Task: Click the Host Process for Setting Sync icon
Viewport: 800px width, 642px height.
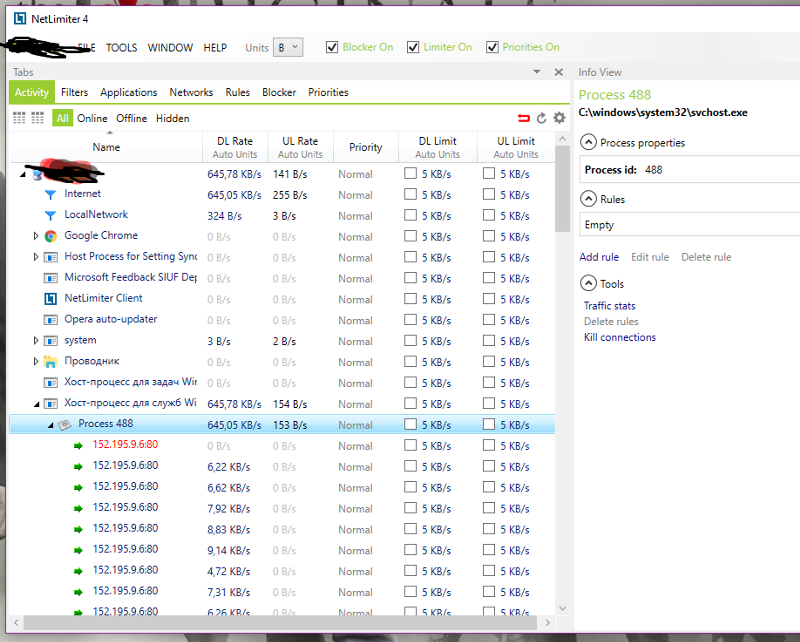Action: point(50,257)
